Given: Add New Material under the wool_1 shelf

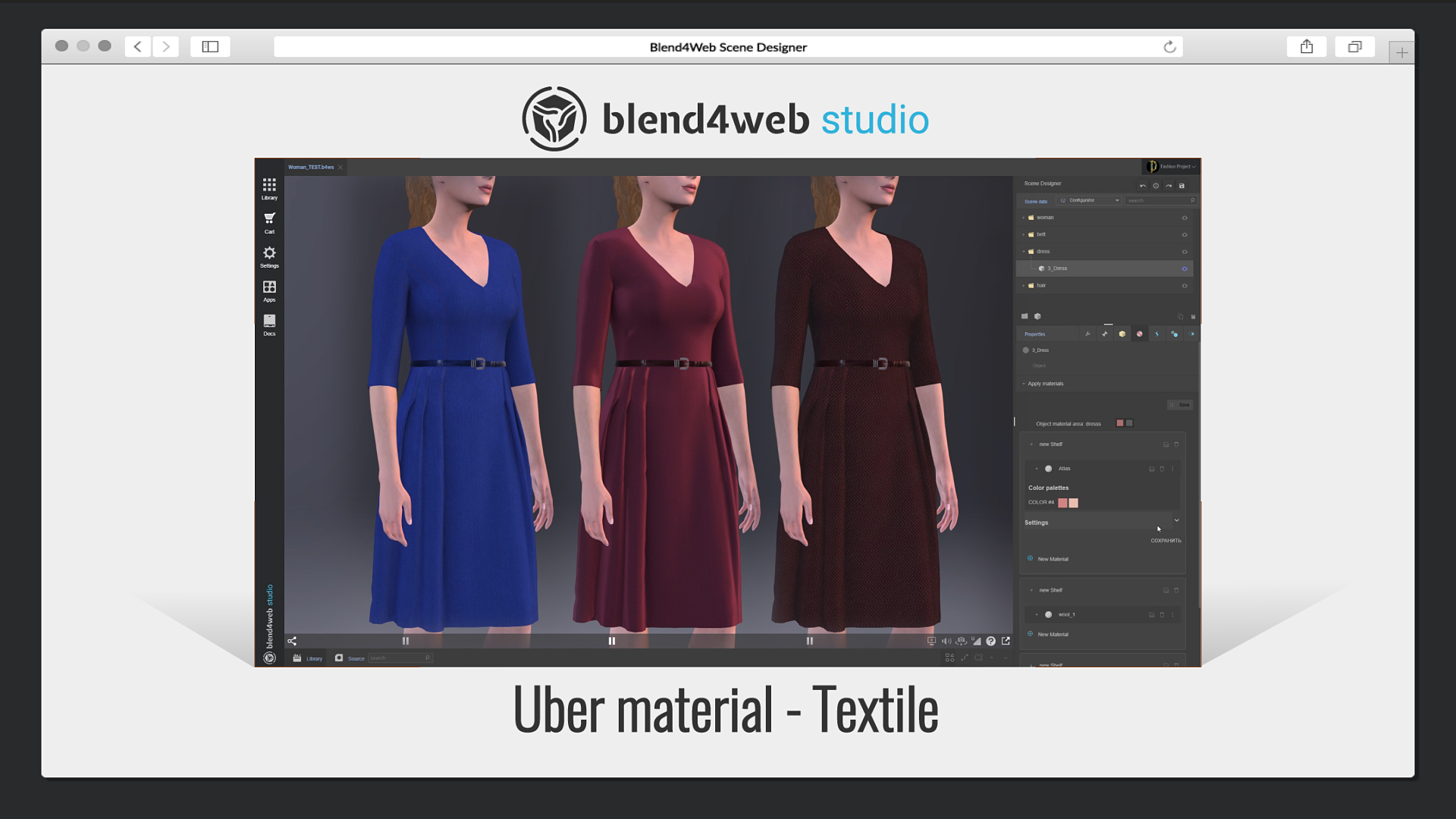Looking at the screenshot, I should coord(1048,634).
